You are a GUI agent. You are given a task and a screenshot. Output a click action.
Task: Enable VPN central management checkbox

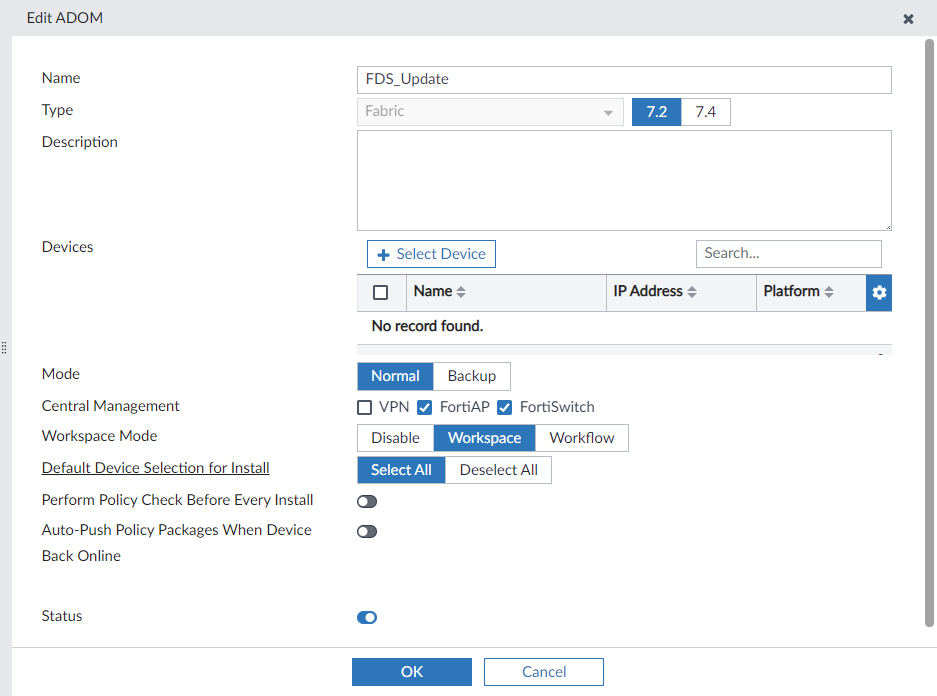click(365, 407)
